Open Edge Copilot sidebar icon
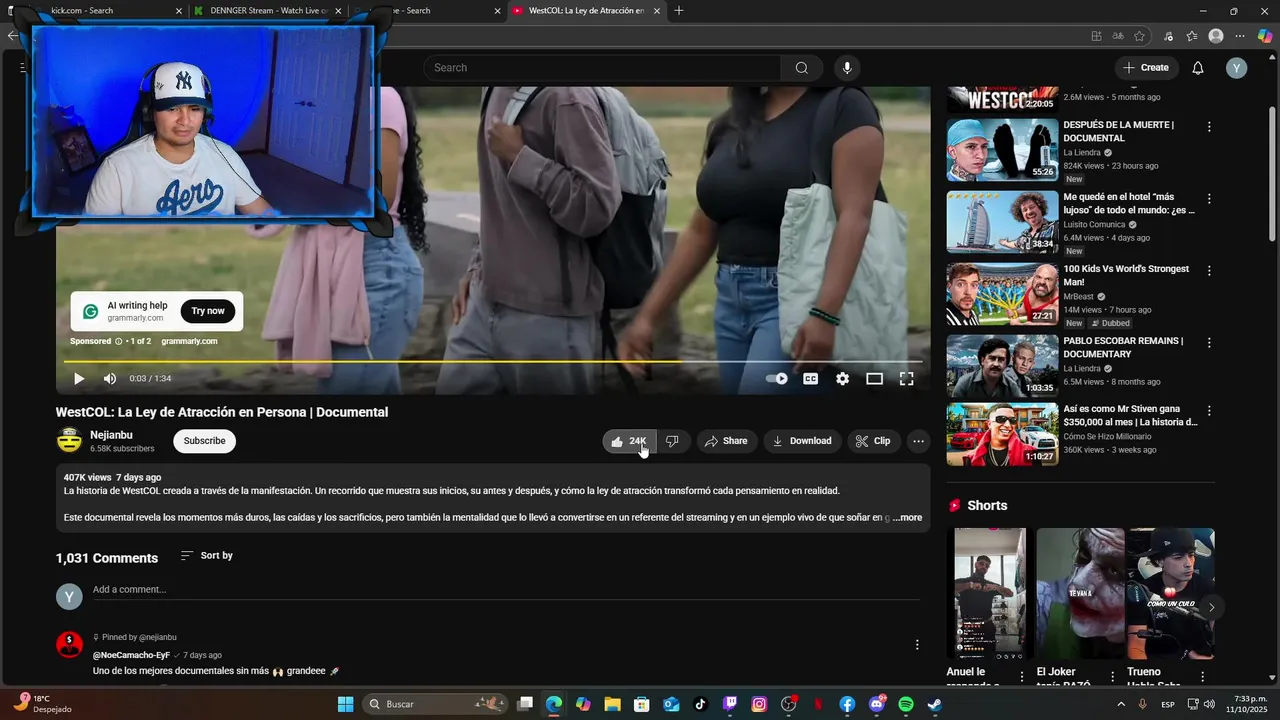 click(x=1264, y=36)
